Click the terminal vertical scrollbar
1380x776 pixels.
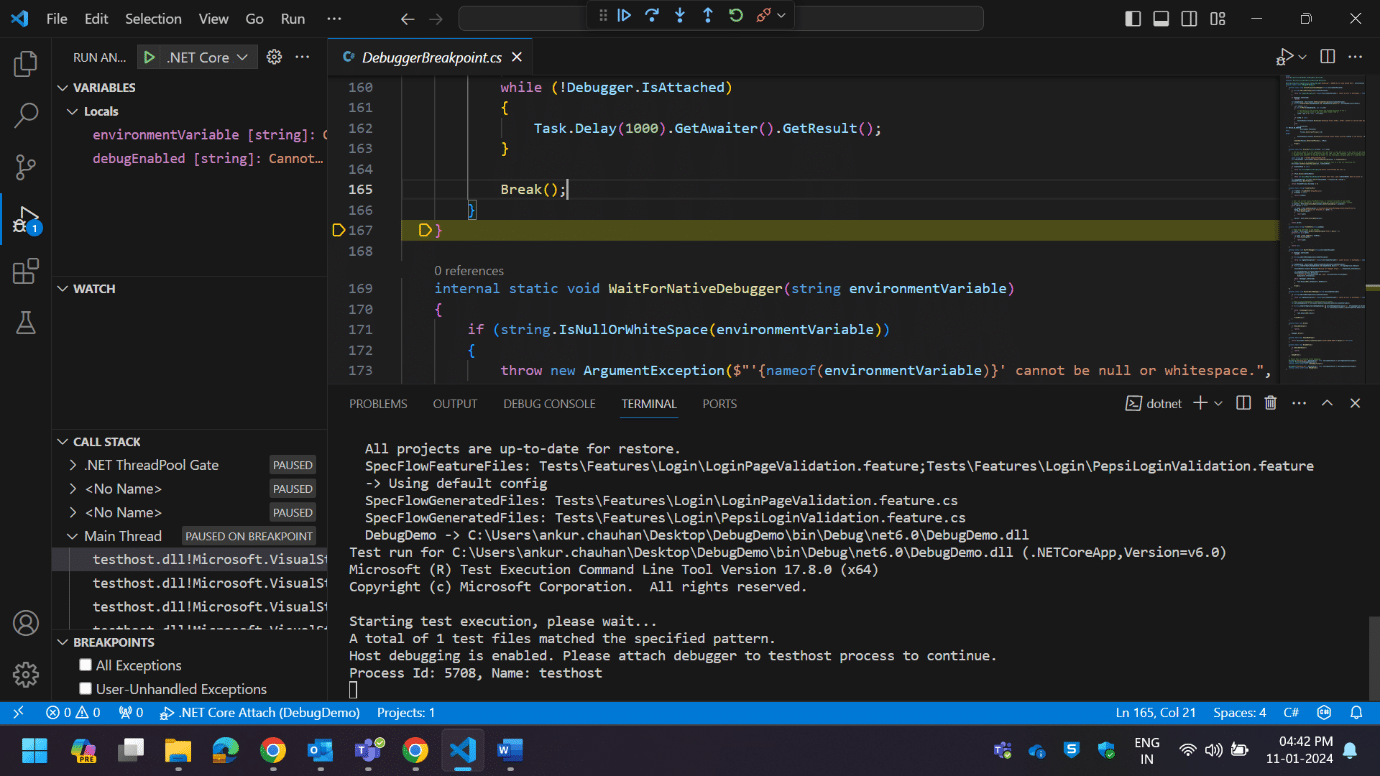(1373, 658)
